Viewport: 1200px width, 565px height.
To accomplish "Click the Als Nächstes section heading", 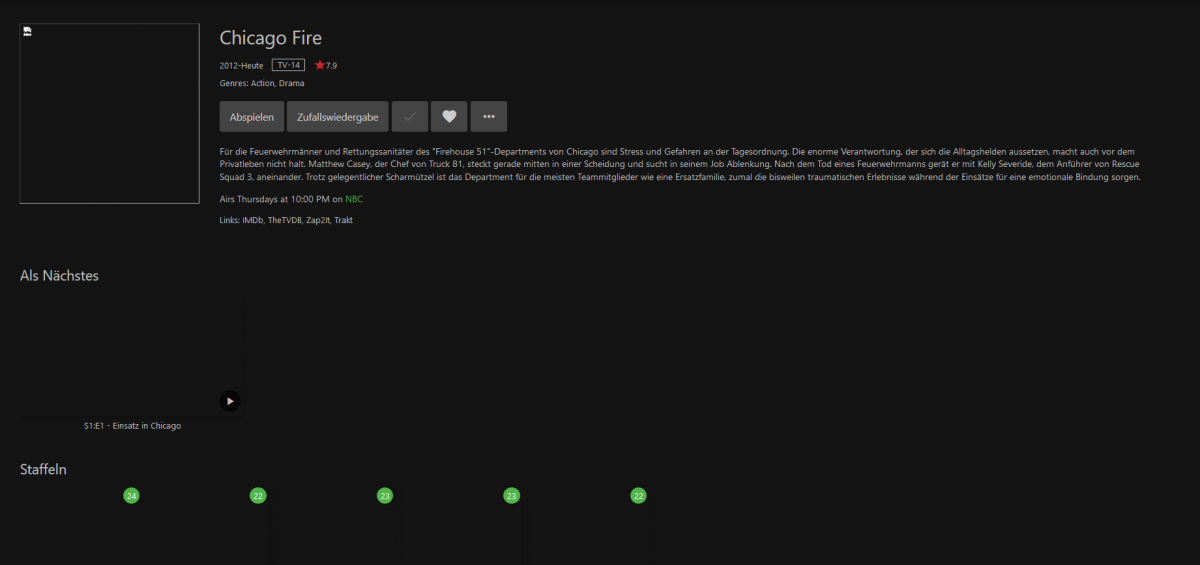I will (59, 276).
